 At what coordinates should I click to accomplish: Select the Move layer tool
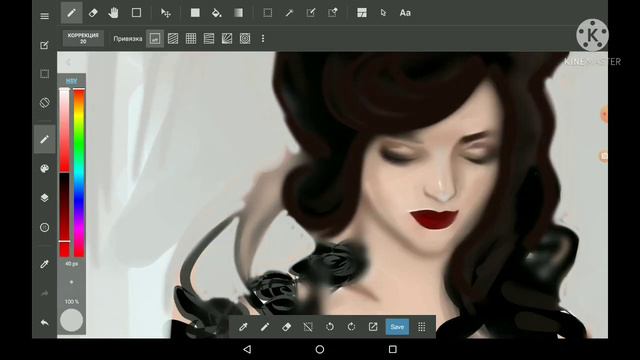click(166, 13)
